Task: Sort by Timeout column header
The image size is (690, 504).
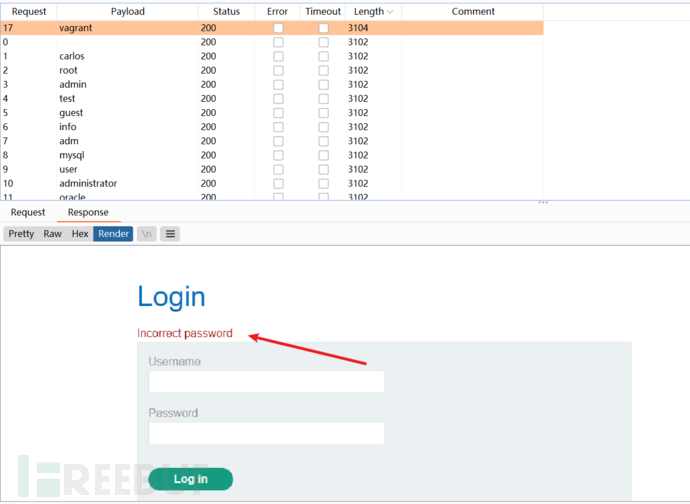Action: click(x=323, y=11)
